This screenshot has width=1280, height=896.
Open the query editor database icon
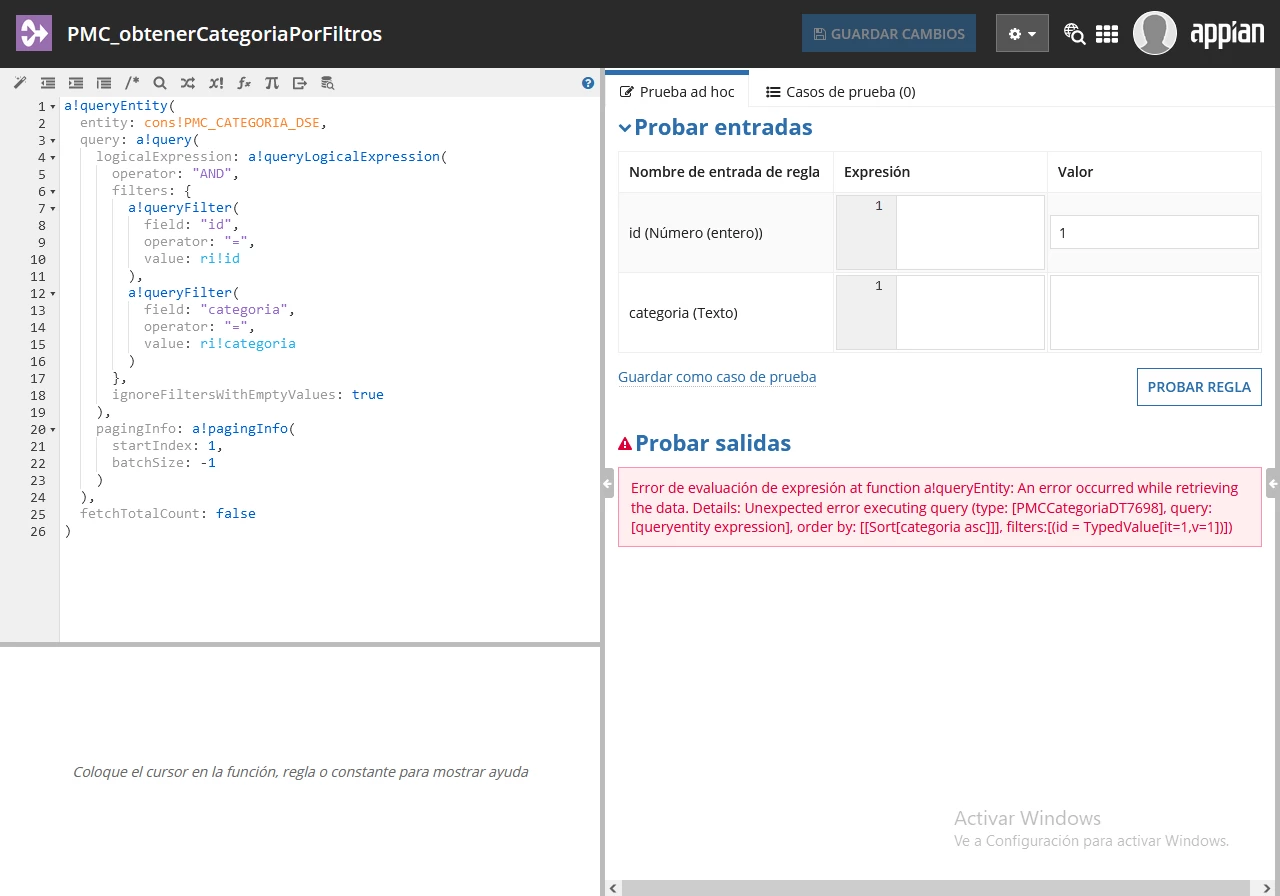coord(327,83)
